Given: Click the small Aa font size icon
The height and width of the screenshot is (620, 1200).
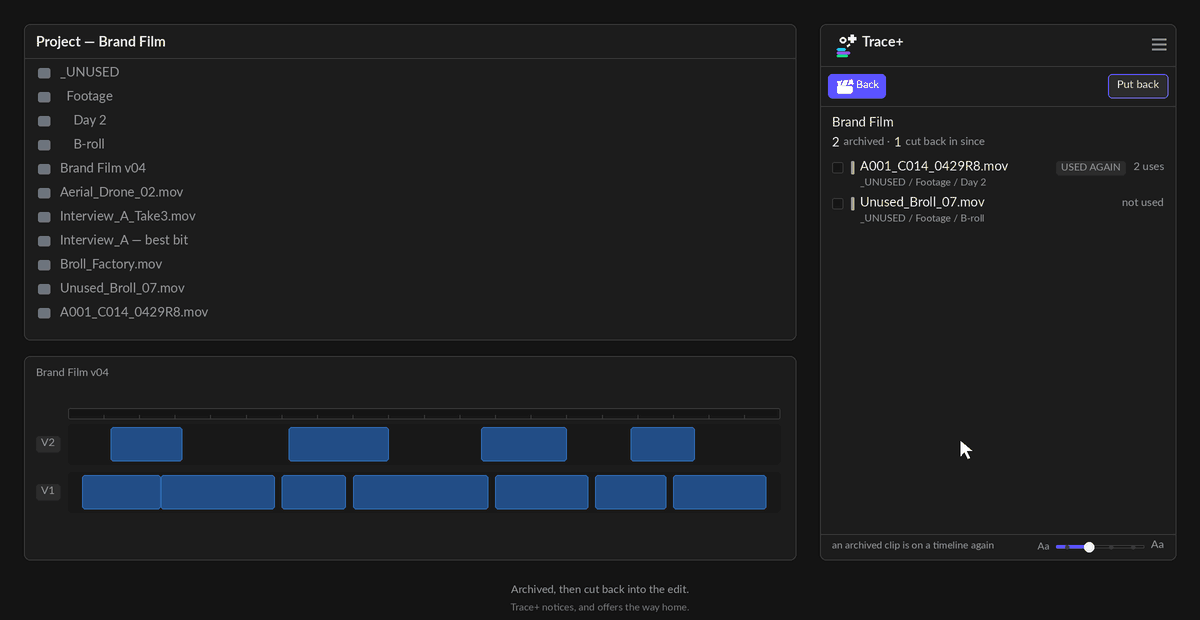Looking at the screenshot, I should click(x=1043, y=546).
